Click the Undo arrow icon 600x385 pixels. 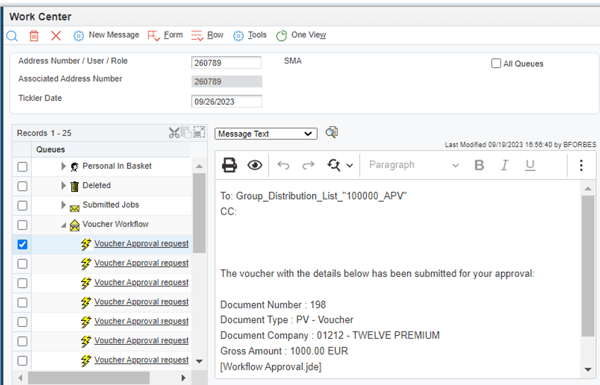(x=283, y=165)
